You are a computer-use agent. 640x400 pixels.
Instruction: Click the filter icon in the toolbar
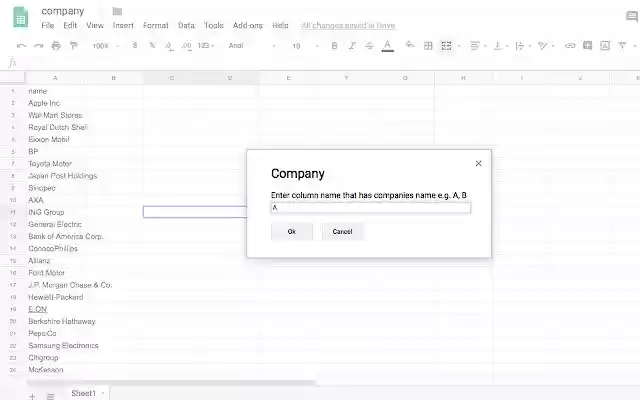(x=622, y=46)
